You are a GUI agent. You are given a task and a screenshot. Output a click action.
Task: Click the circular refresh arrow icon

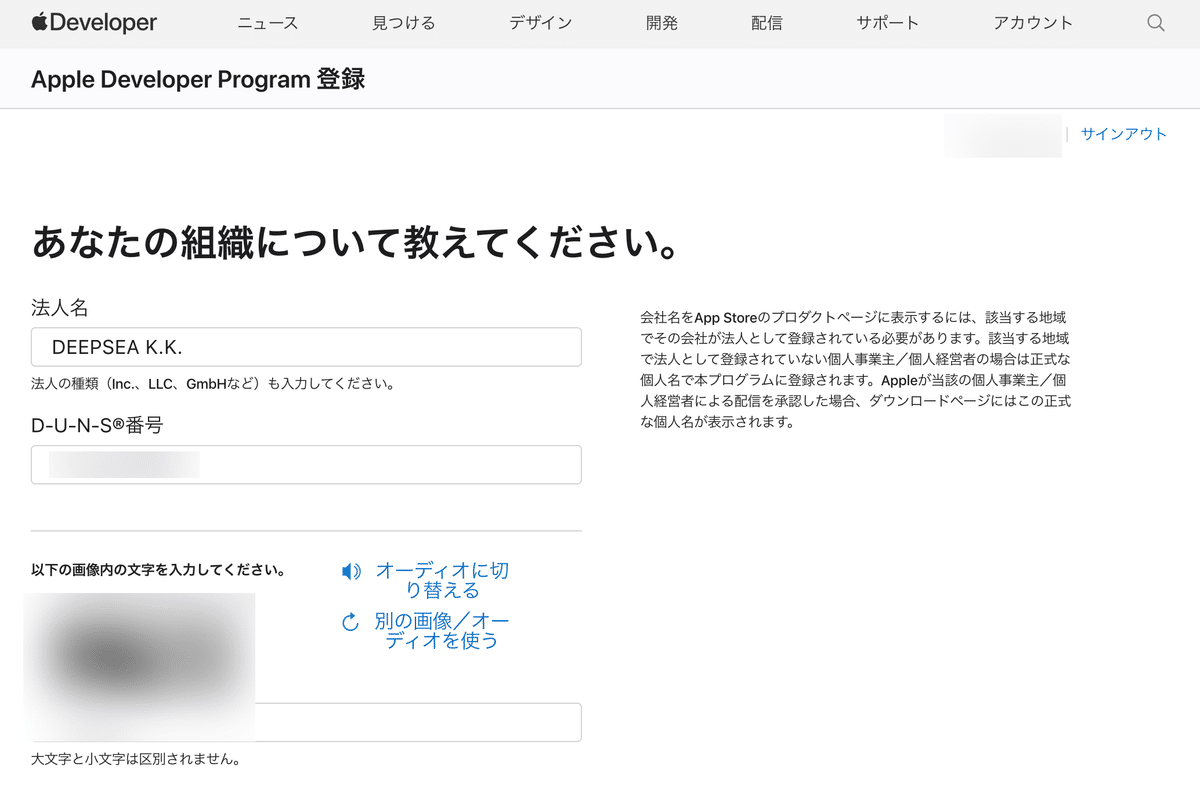pos(350,623)
